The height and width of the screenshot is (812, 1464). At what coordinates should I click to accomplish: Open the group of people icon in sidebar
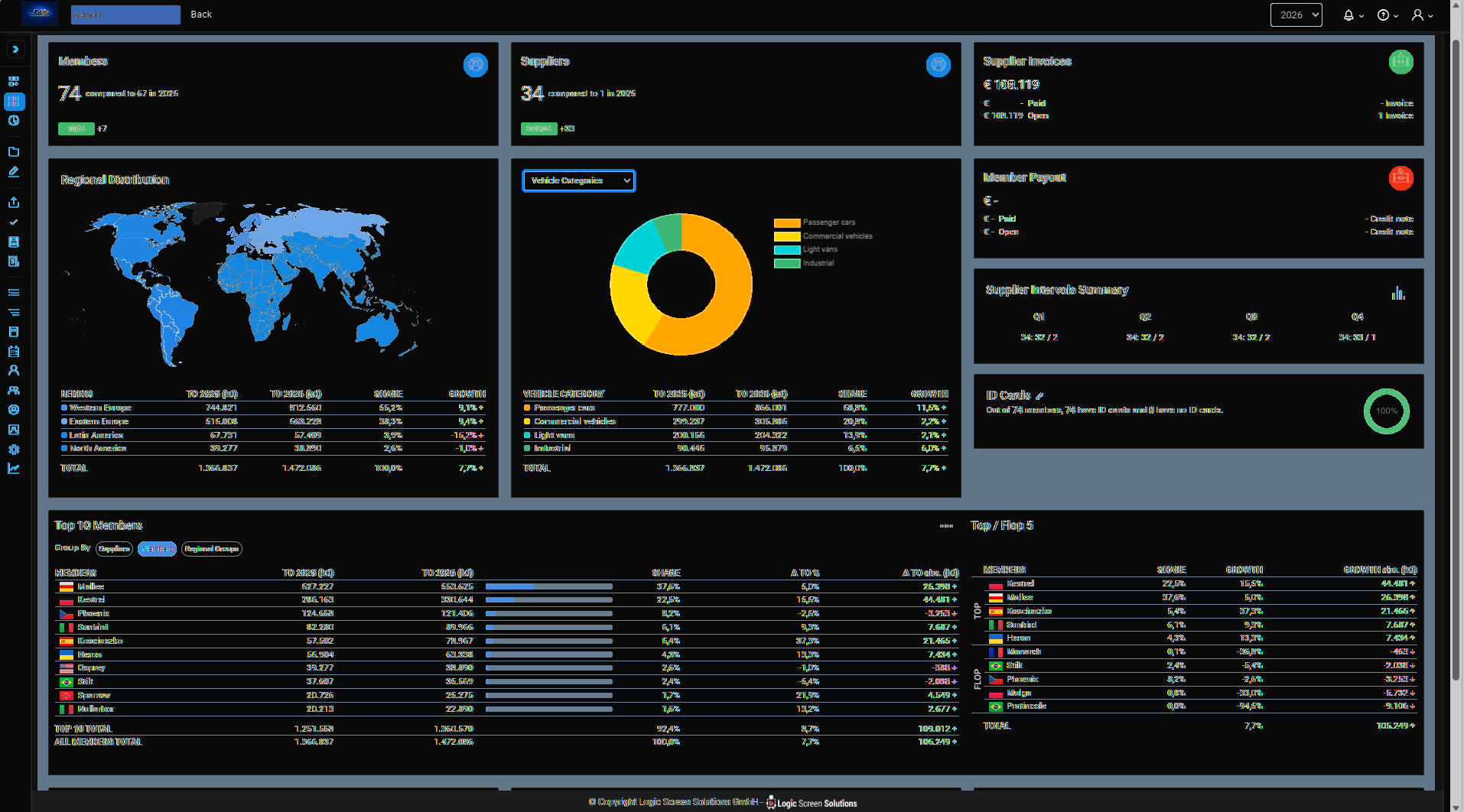click(x=14, y=391)
